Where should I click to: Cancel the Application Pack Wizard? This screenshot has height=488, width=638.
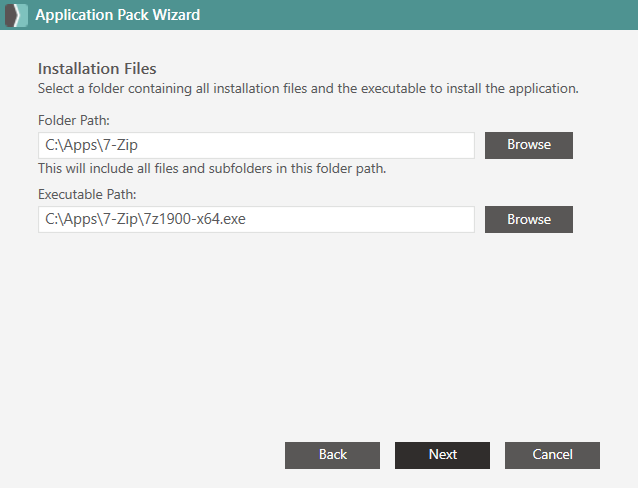pos(552,455)
